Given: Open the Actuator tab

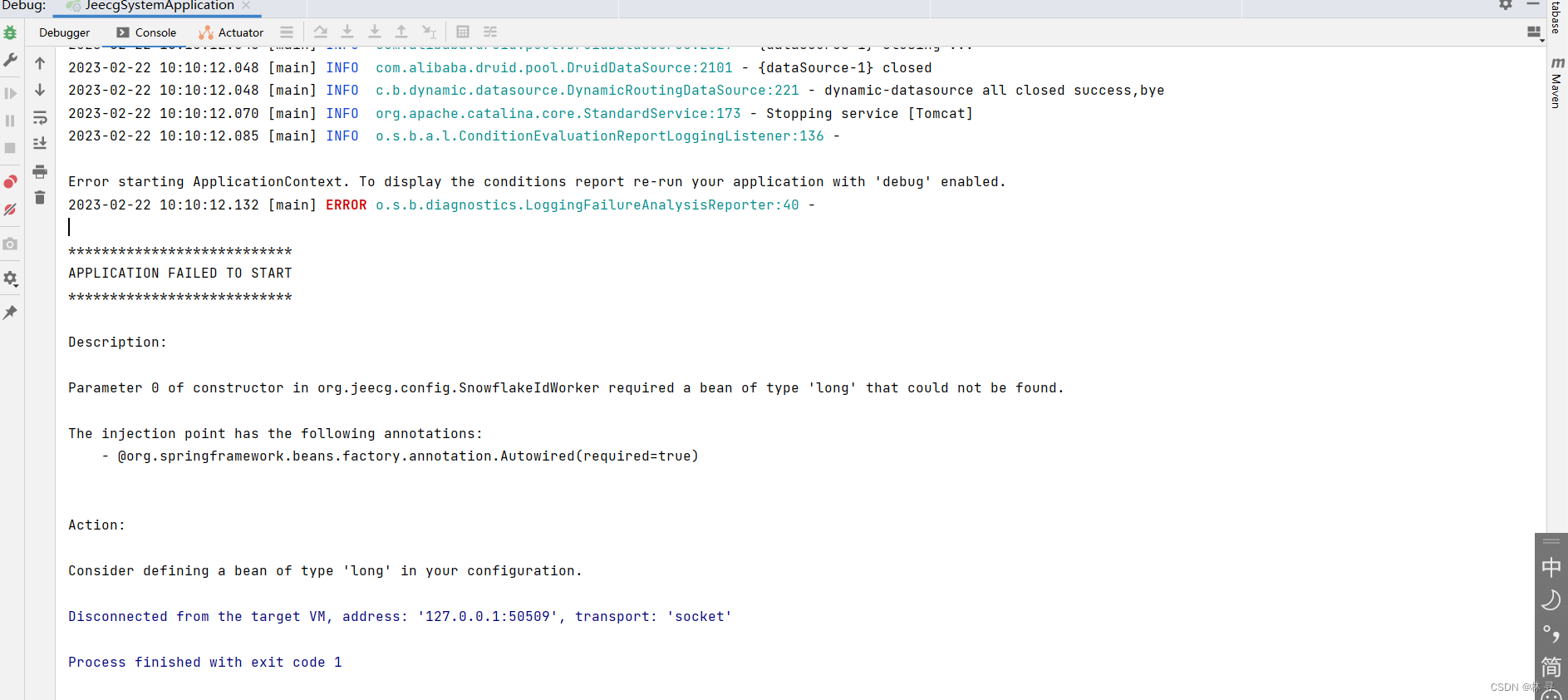Looking at the screenshot, I should (x=231, y=32).
